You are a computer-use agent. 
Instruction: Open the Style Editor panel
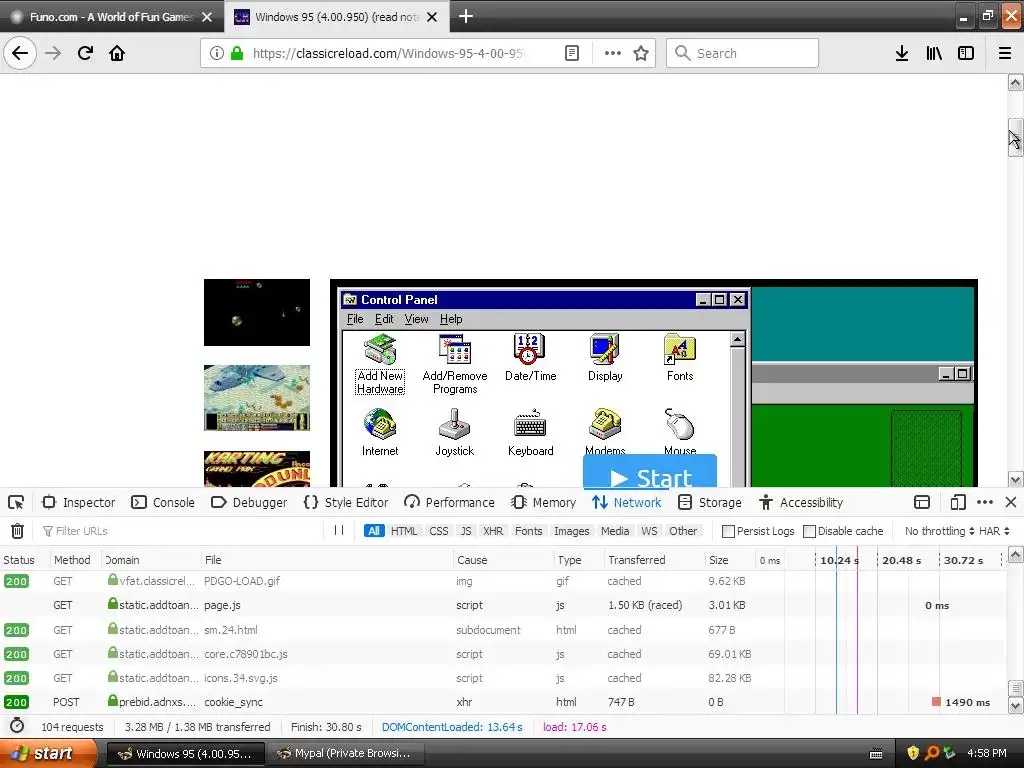346,502
